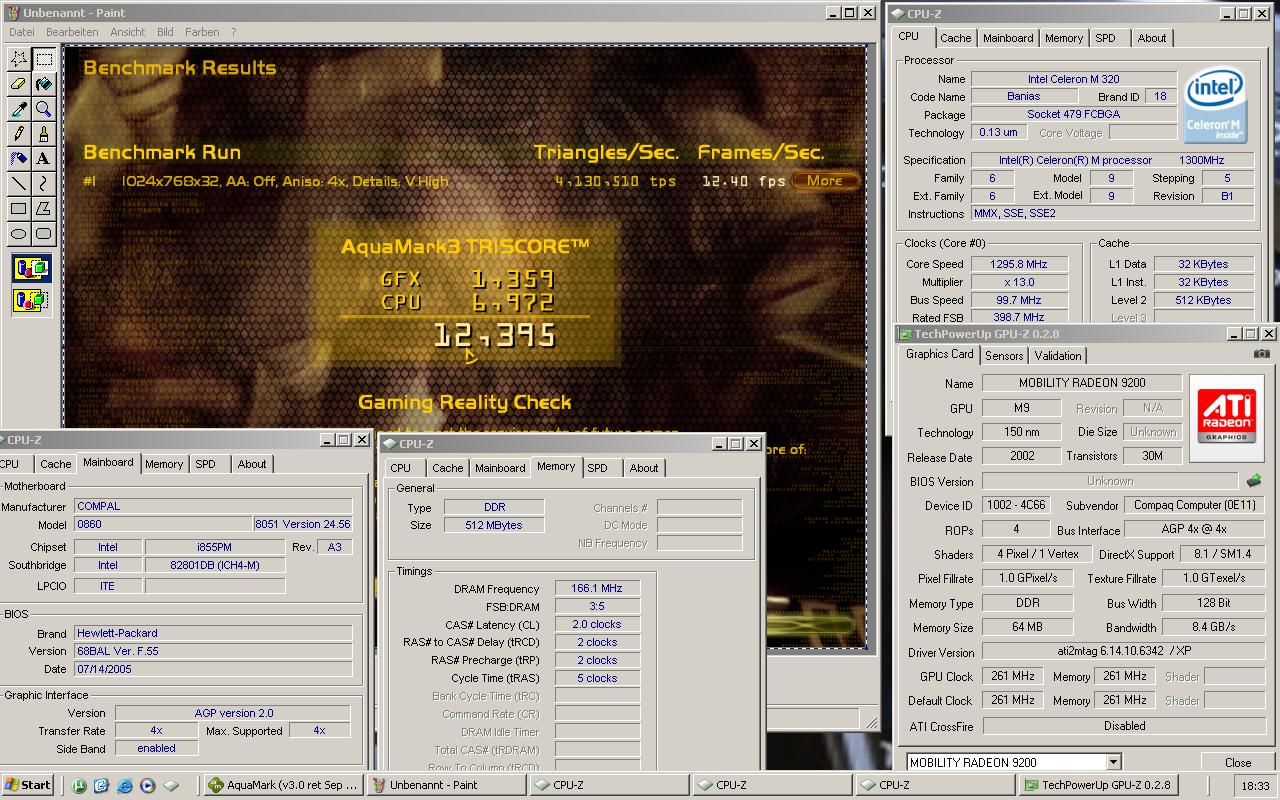
Task: Pick the Fill With Color bucket tool
Action: [44, 84]
